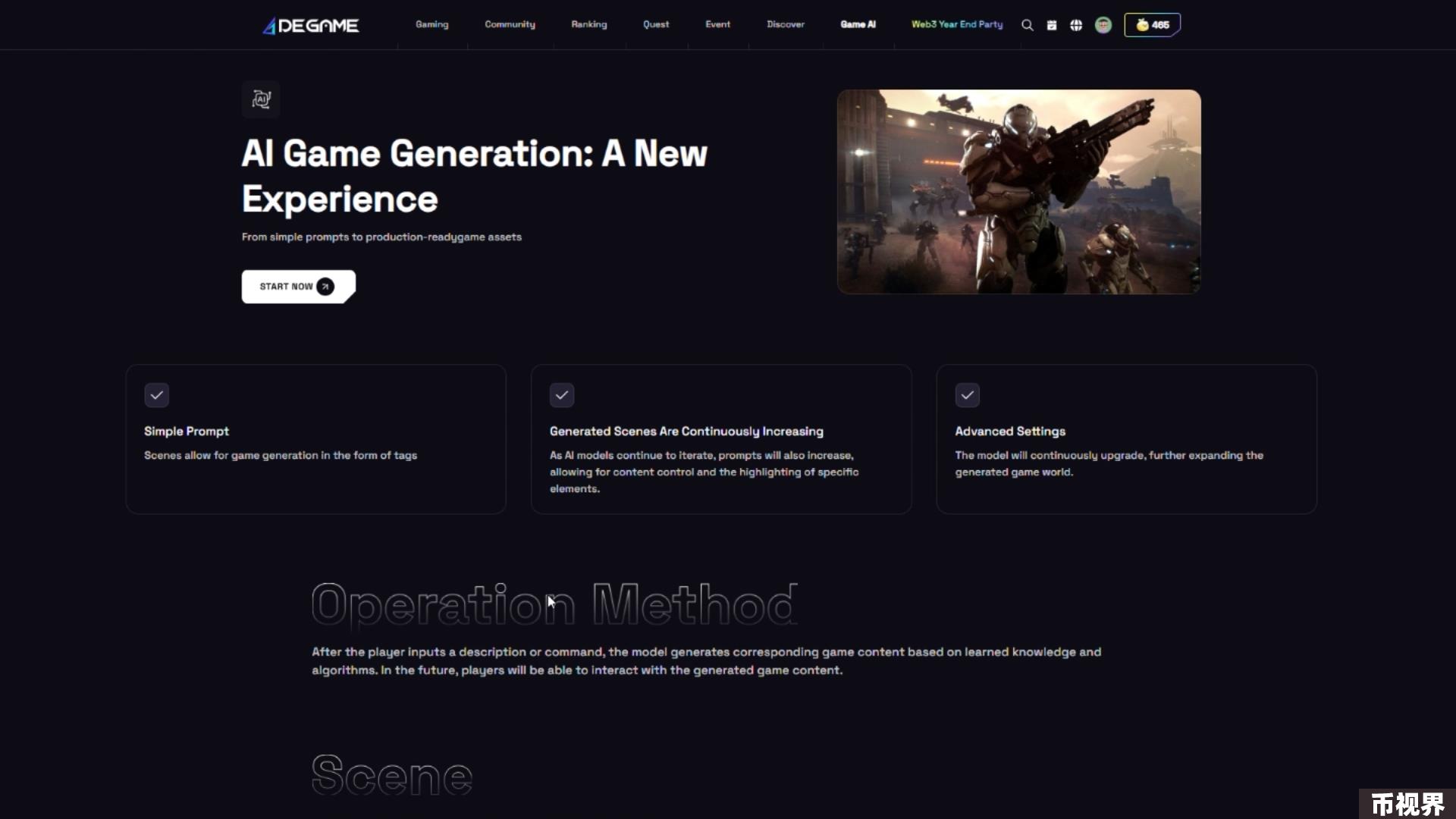Click the 465 points balance badge
Image resolution: width=1456 pixels, height=819 pixels.
pos(1152,25)
